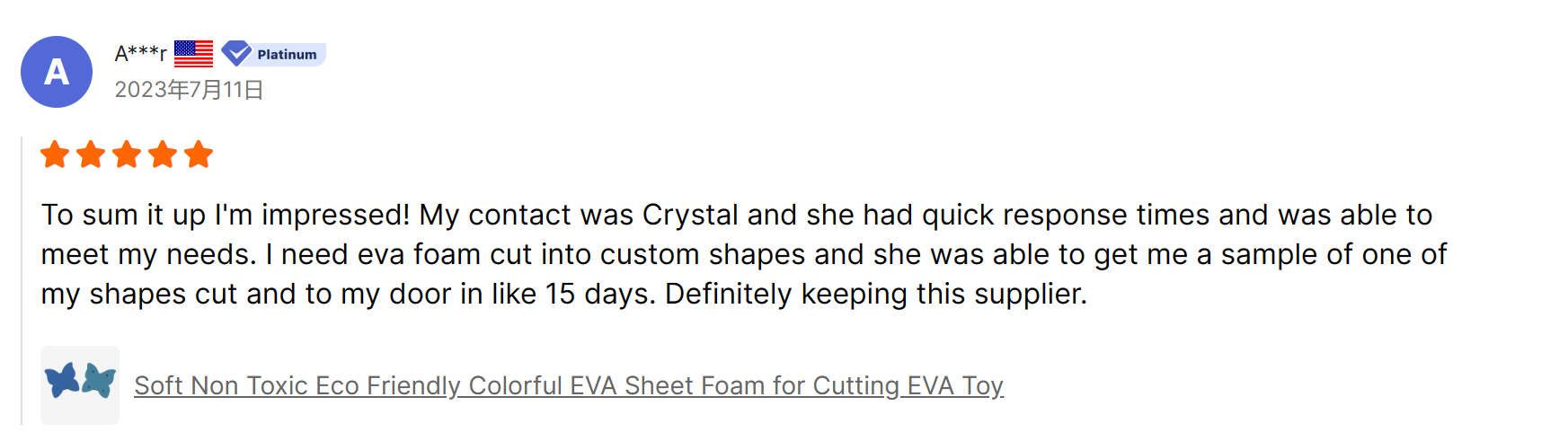This screenshot has height=441, width=1568.
Task: Click the blue checkmark badge icon
Action: pyautogui.click(x=236, y=54)
